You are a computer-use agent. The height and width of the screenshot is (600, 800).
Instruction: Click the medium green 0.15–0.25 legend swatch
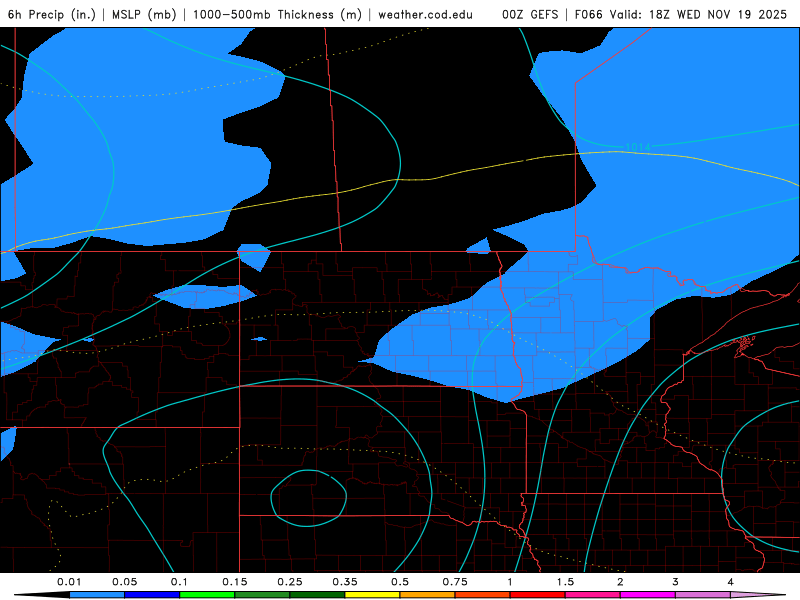[262, 595]
